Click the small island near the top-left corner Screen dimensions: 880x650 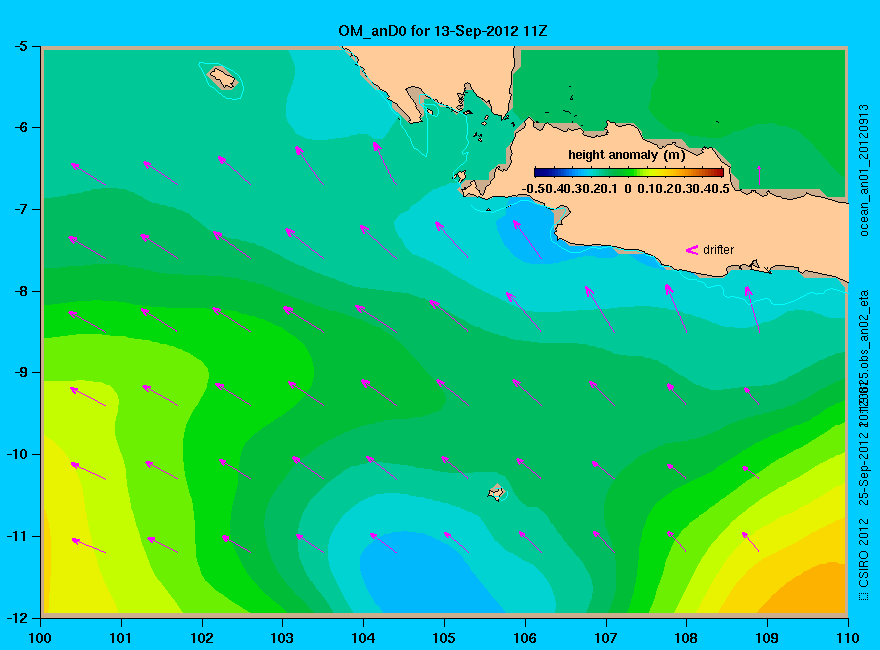(223, 78)
